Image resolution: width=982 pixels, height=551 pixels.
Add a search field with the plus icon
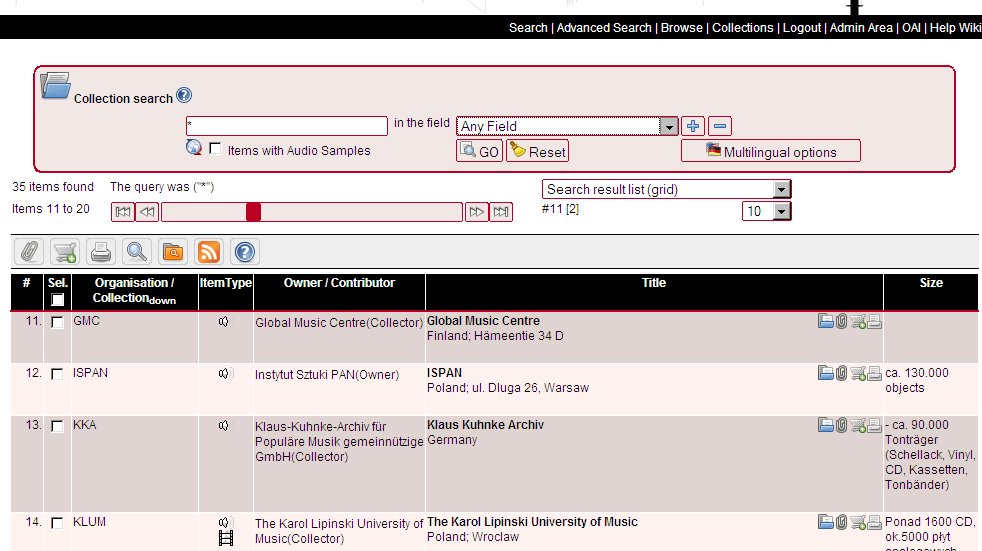(x=693, y=126)
